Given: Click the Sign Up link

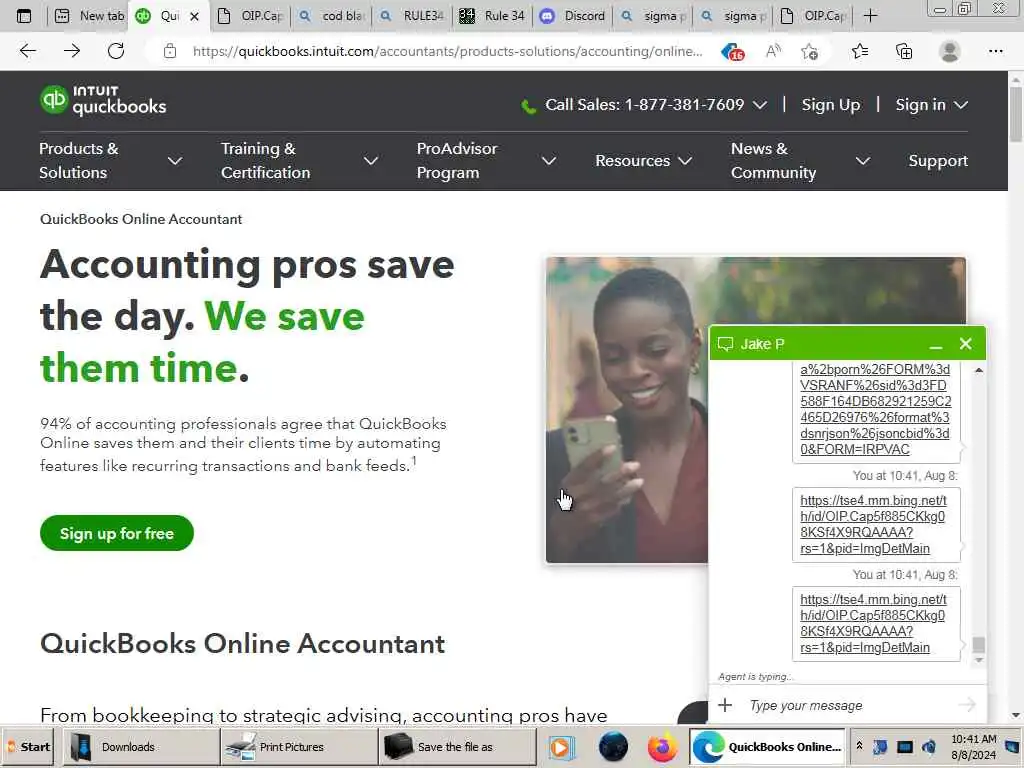Looking at the screenshot, I should point(831,104).
